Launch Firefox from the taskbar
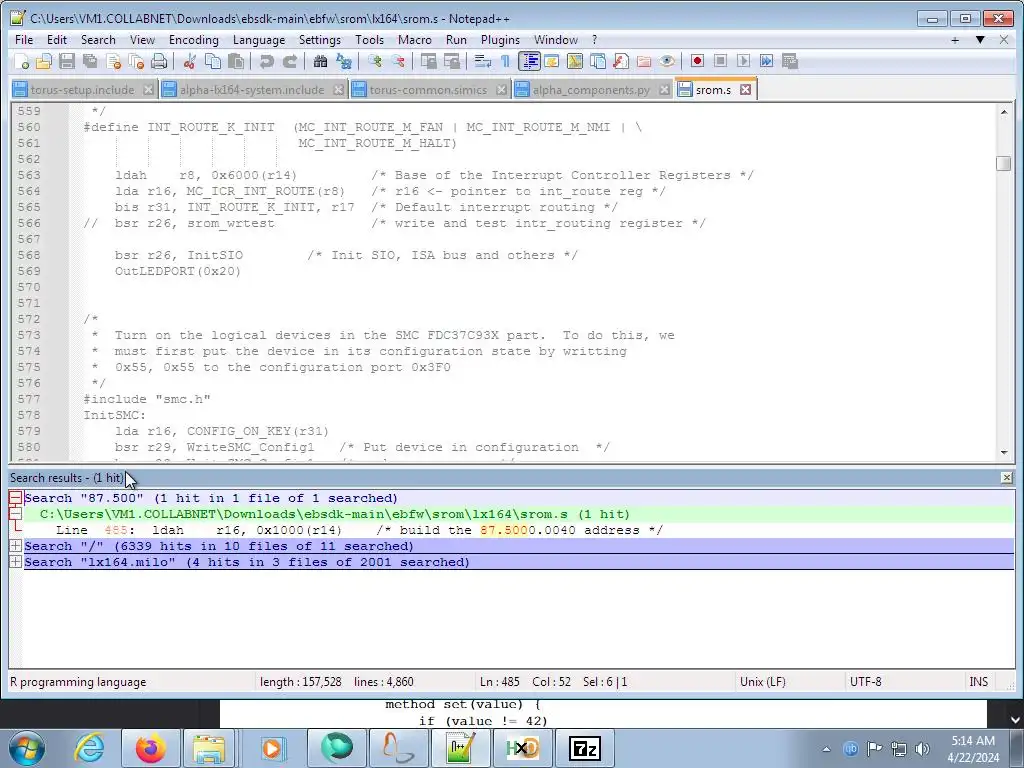This screenshot has width=1024, height=768. click(x=150, y=748)
